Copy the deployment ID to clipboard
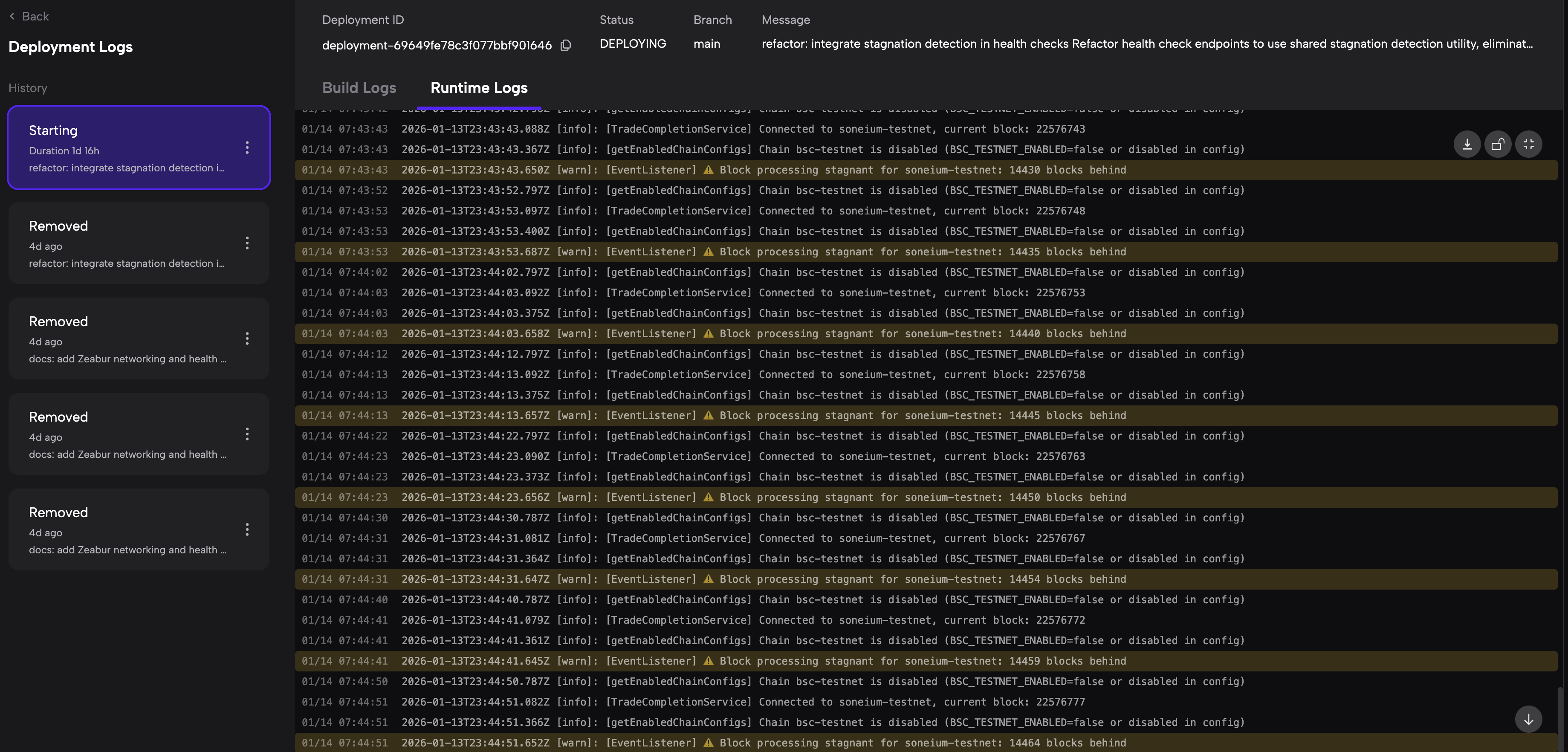Screen dimensions: 1568x752 (x=565, y=45)
